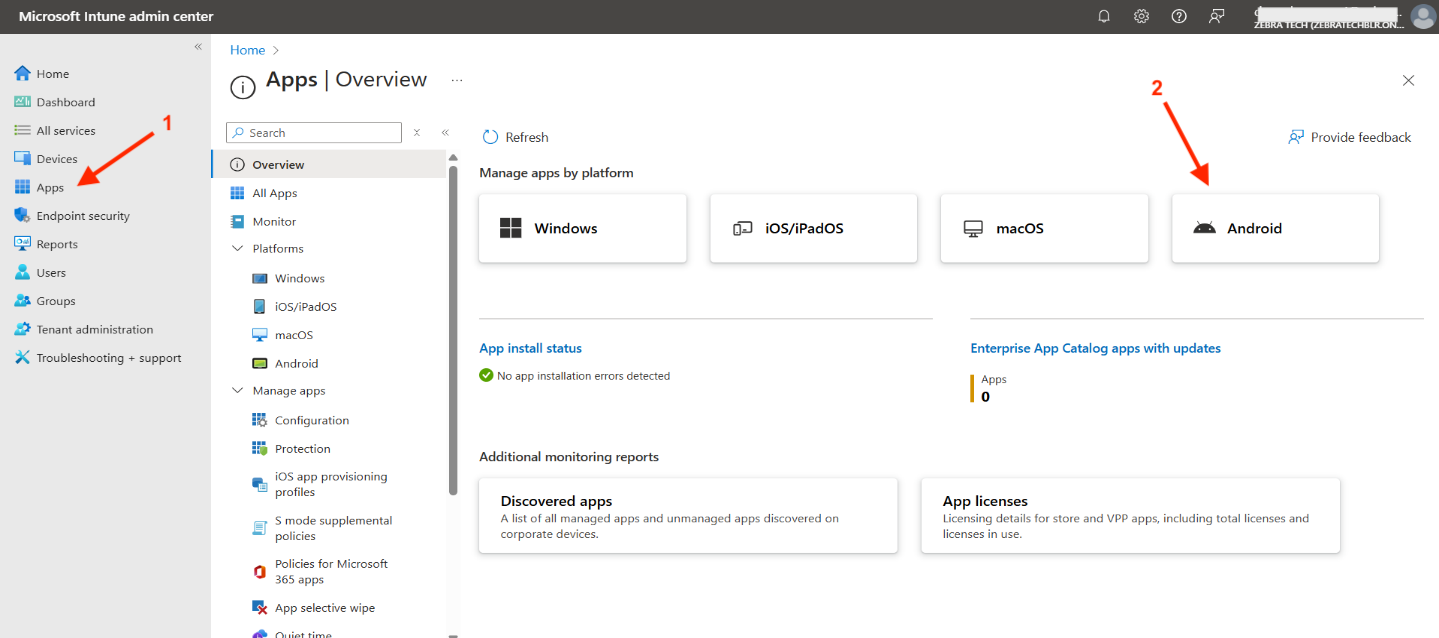This screenshot has height=638, width=1439.
Task: Click the notifications bell icon
Action: pyautogui.click(x=1104, y=16)
